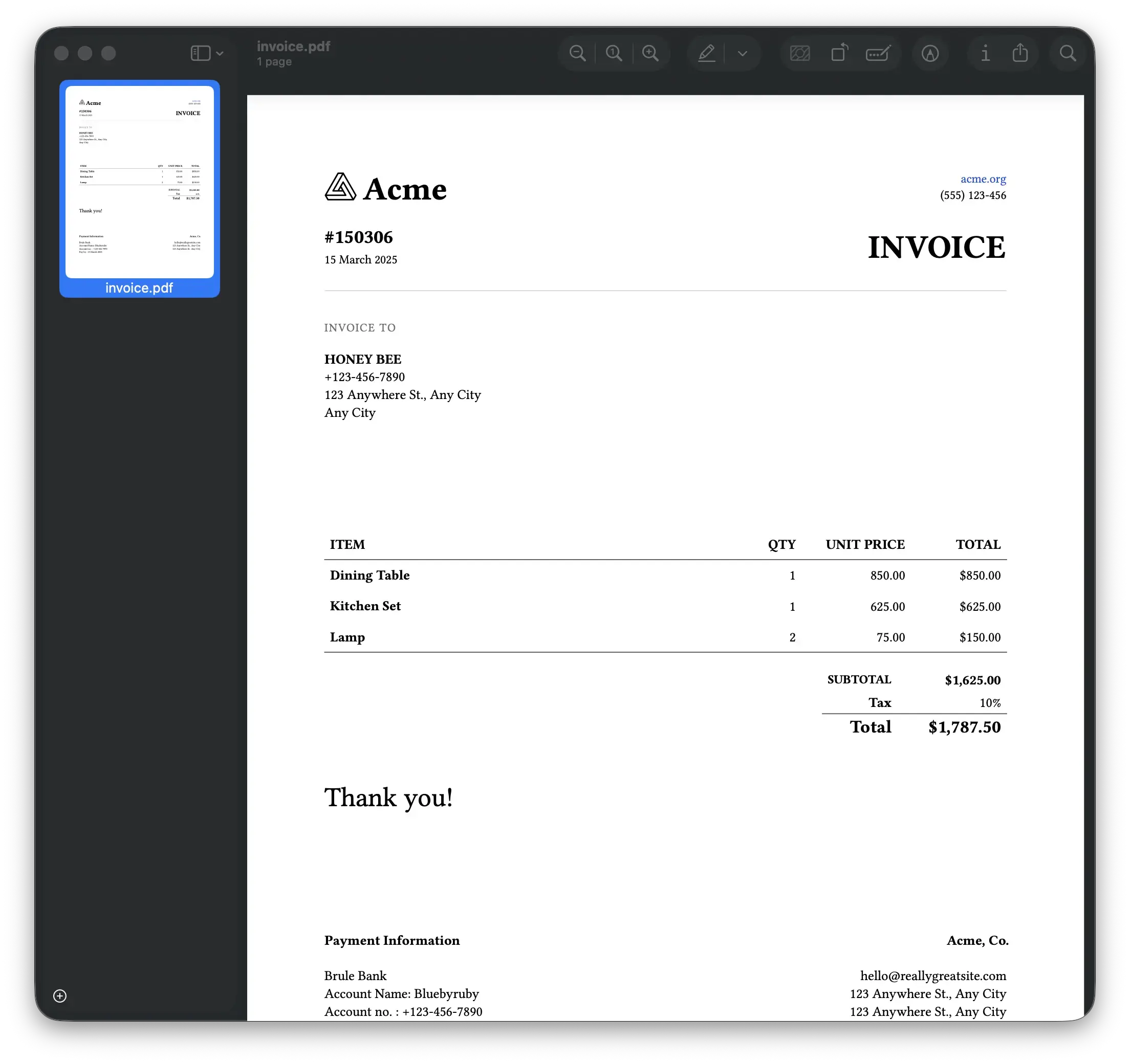Click the HONEY BEE customer name
The width and height of the screenshot is (1130, 1064).
[x=363, y=359]
